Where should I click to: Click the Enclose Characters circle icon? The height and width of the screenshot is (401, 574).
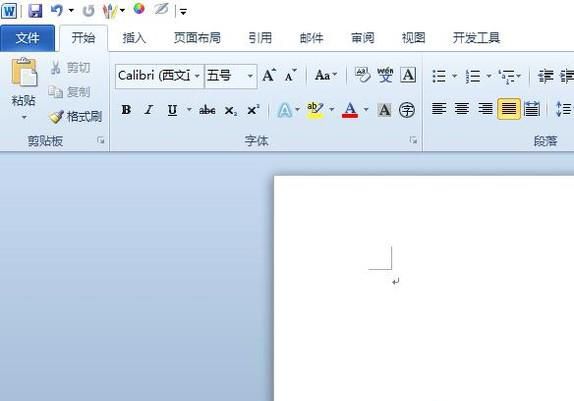tap(406, 110)
